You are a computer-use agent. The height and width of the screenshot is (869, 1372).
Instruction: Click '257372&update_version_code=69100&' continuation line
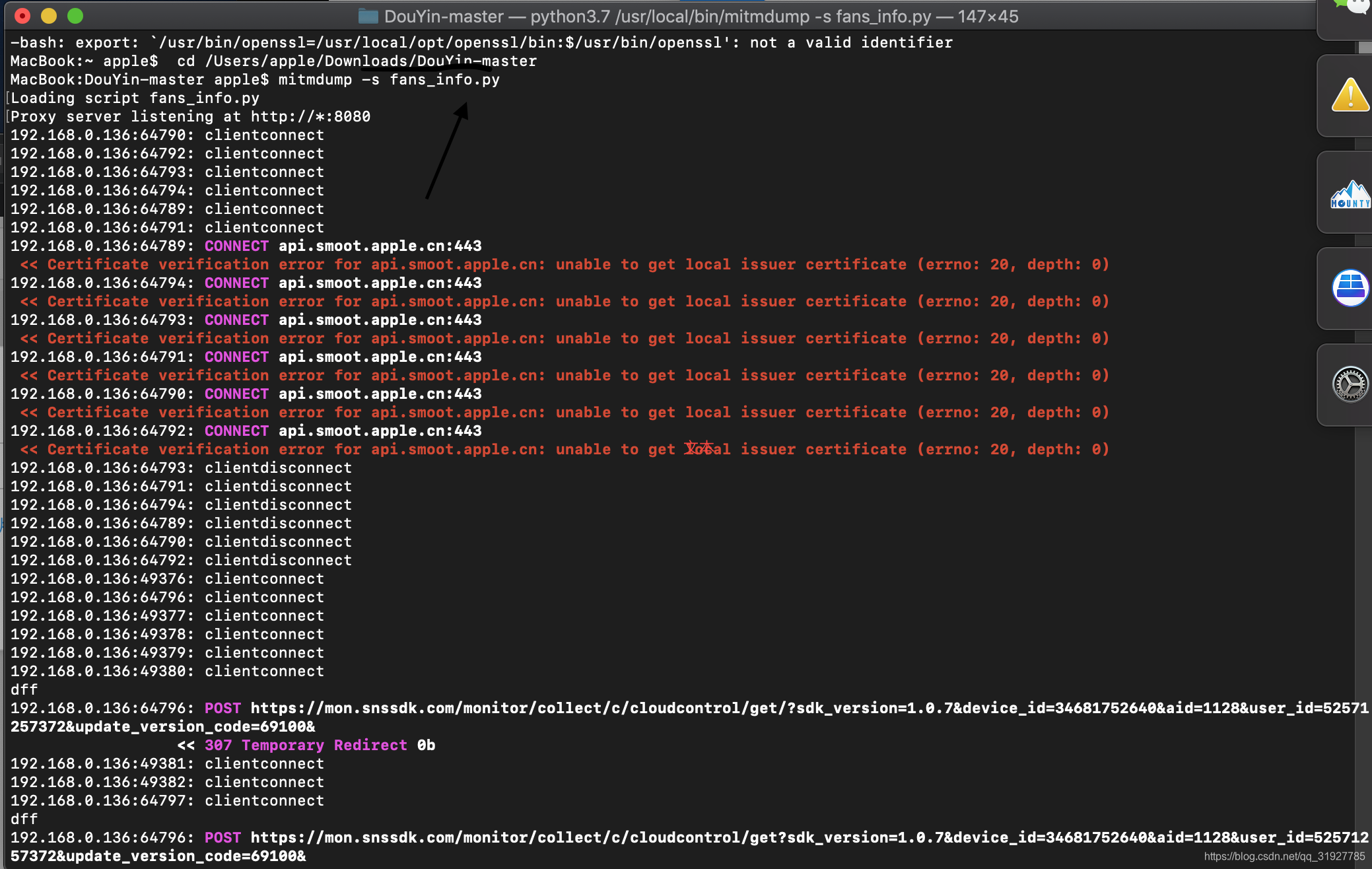tap(162, 726)
